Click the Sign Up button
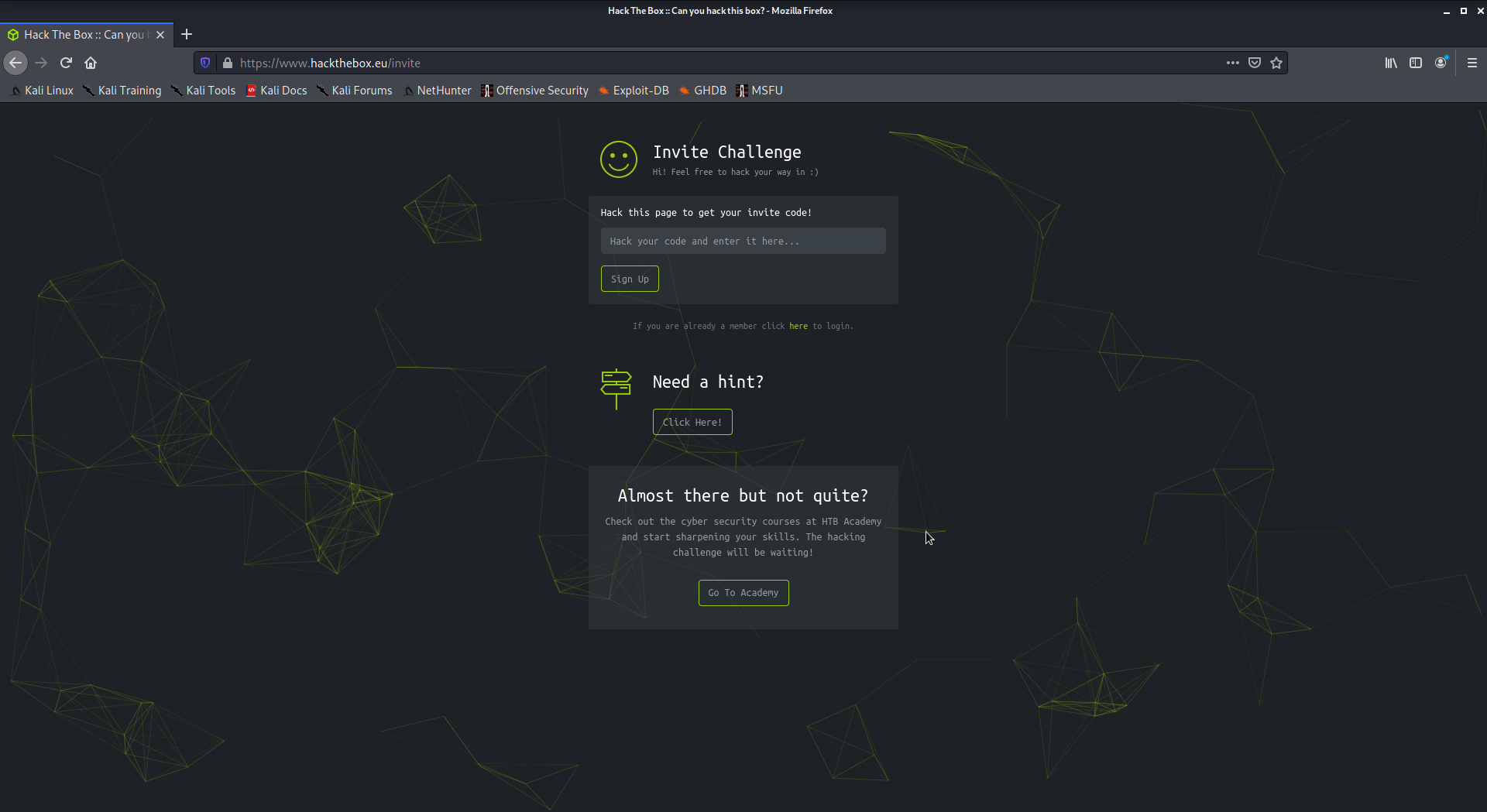1487x812 pixels. pos(630,279)
